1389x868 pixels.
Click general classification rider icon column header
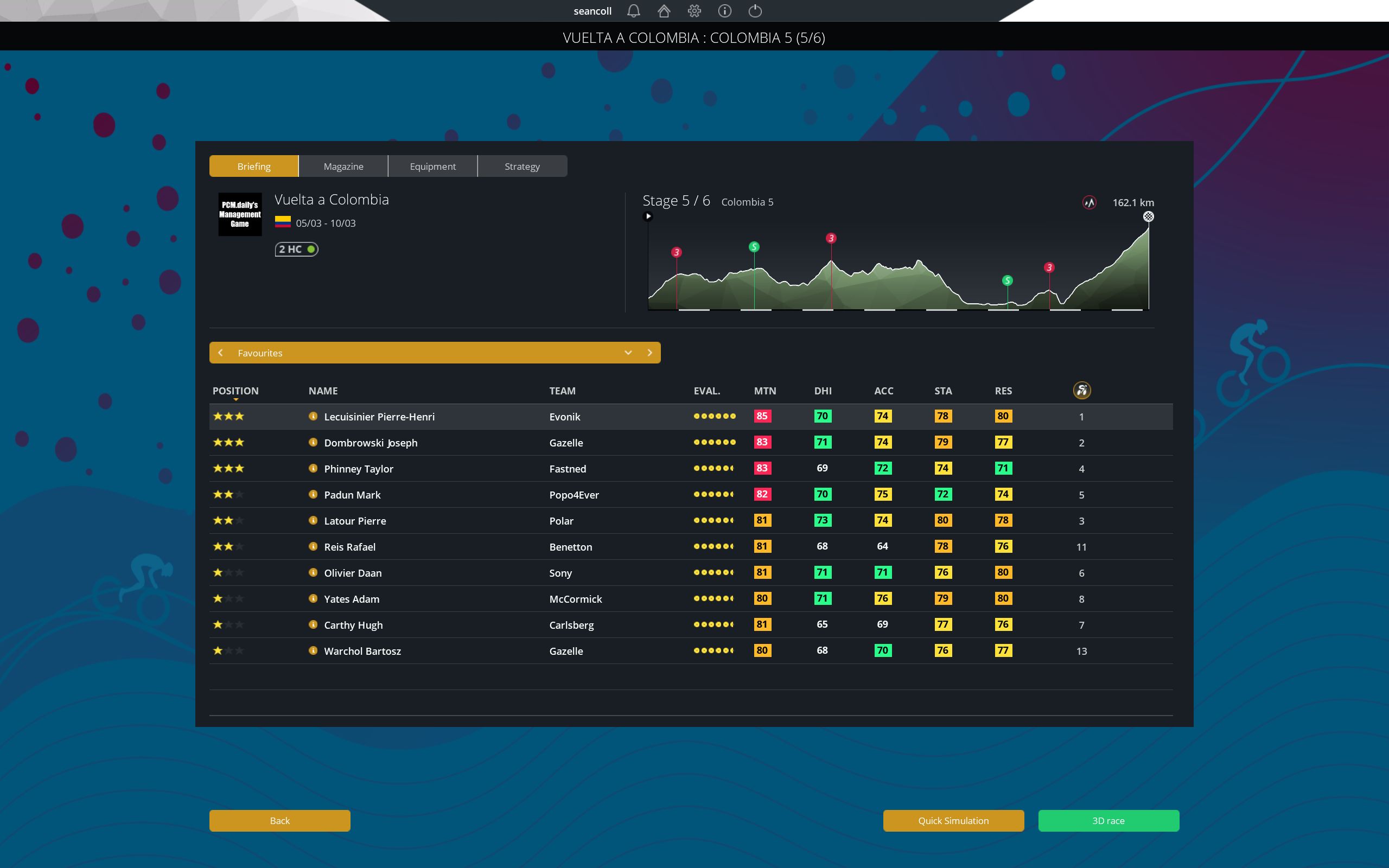(x=1081, y=391)
